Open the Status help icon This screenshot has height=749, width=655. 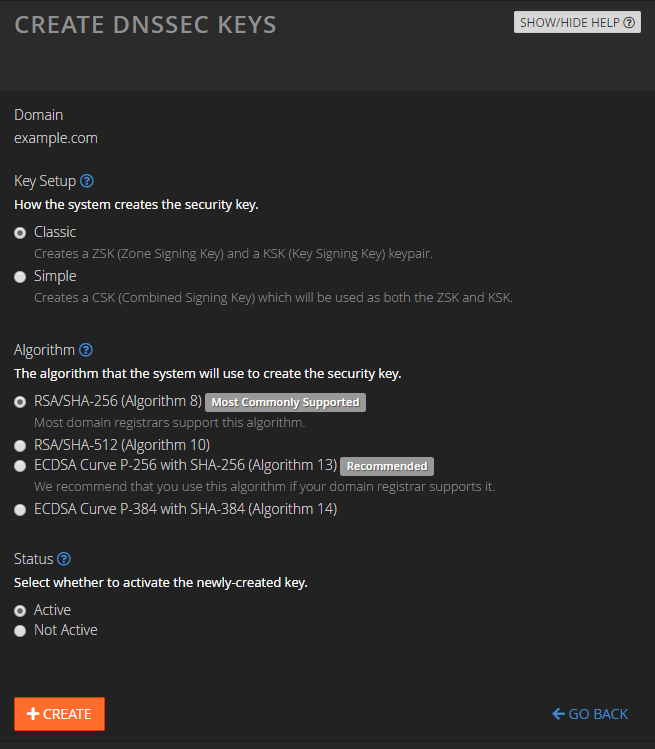pyautogui.click(x=64, y=559)
